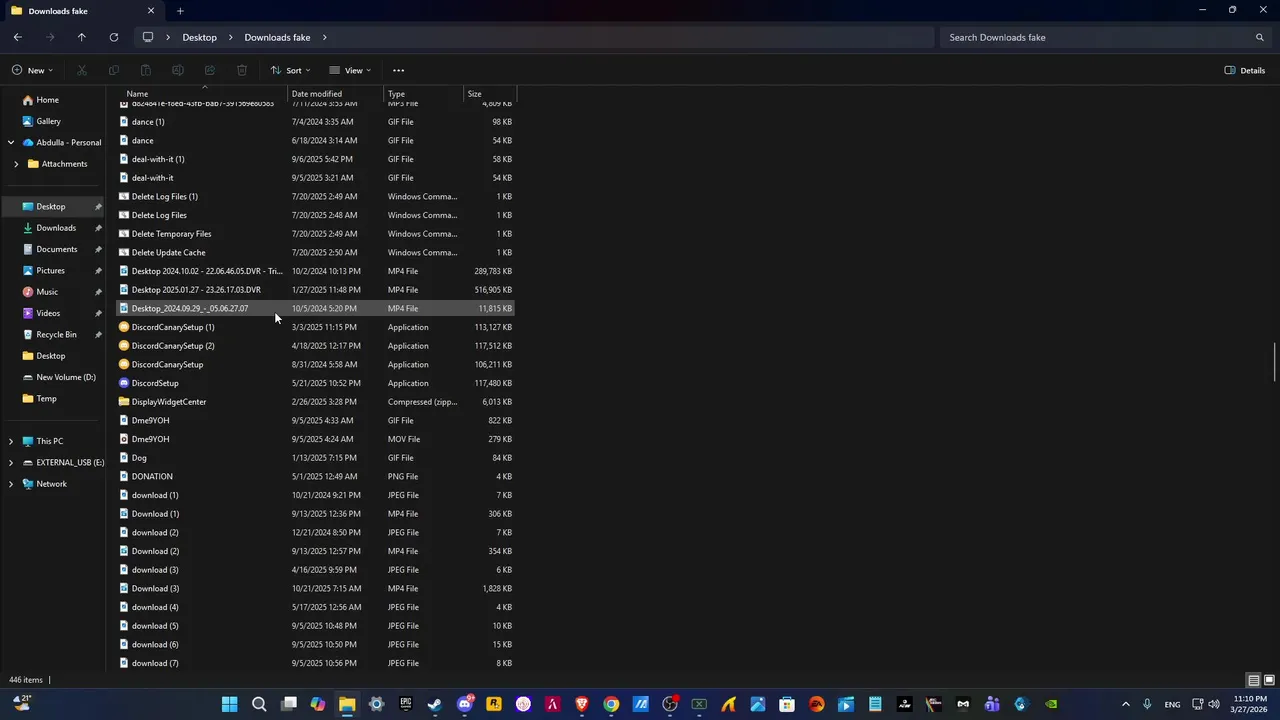The image size is (1280, 720).
Task: Select the DONATION PNG file
Action: coord(317,477)
